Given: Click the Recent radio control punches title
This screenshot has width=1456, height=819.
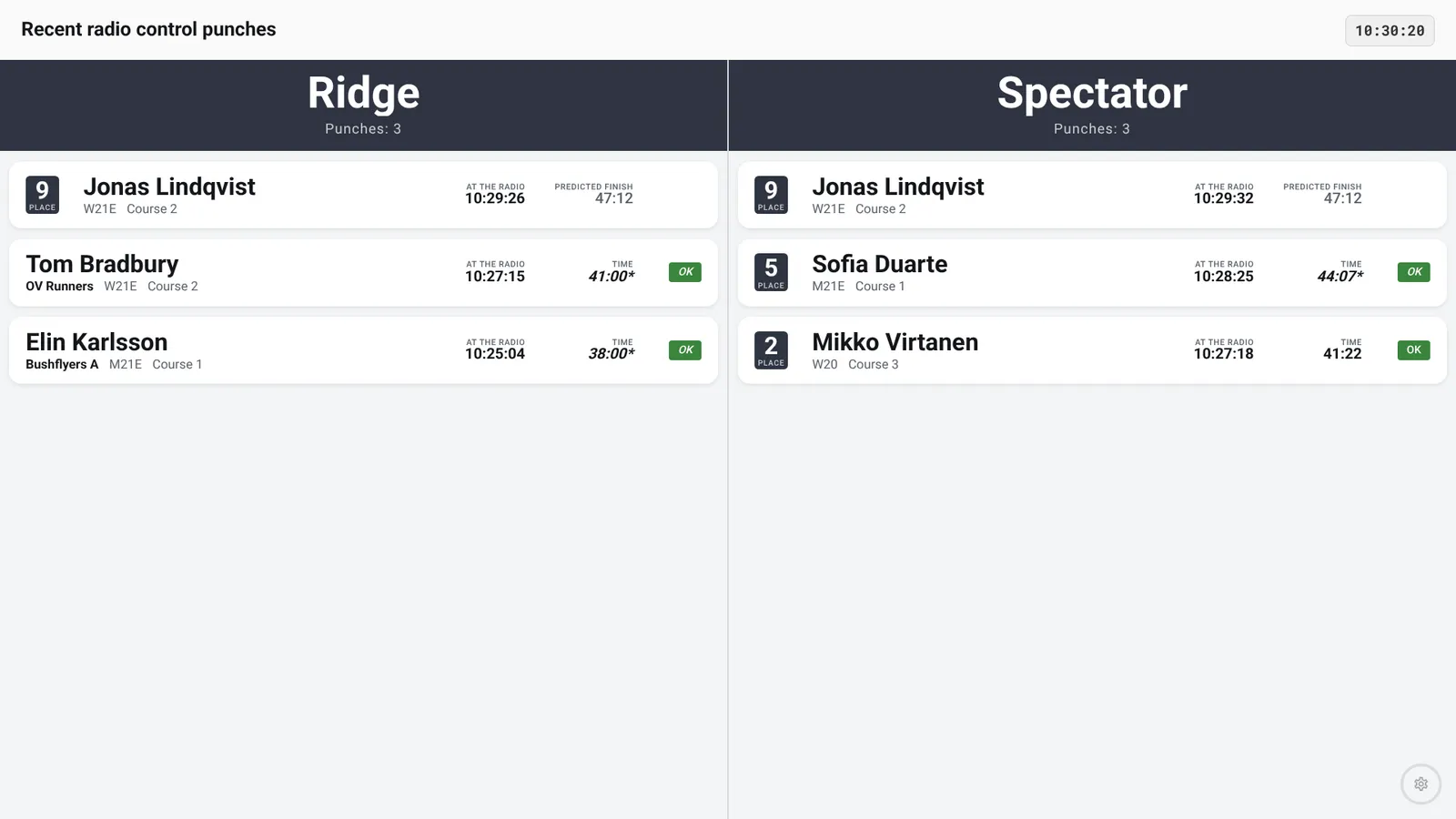Looking at the screenshot, I should [148, 29].
